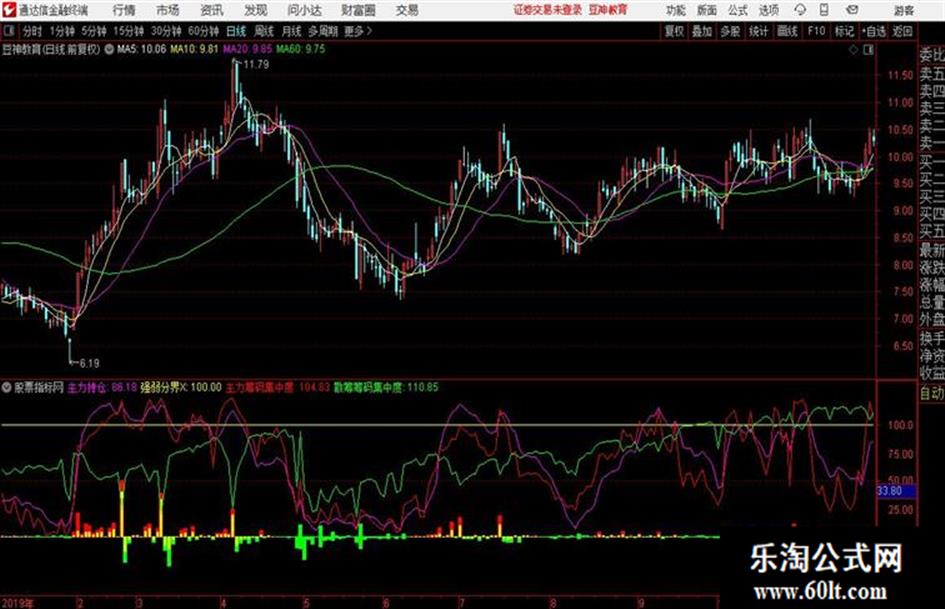
Task: Expand the 更多 period options
Action: click(x=358, y=31)
